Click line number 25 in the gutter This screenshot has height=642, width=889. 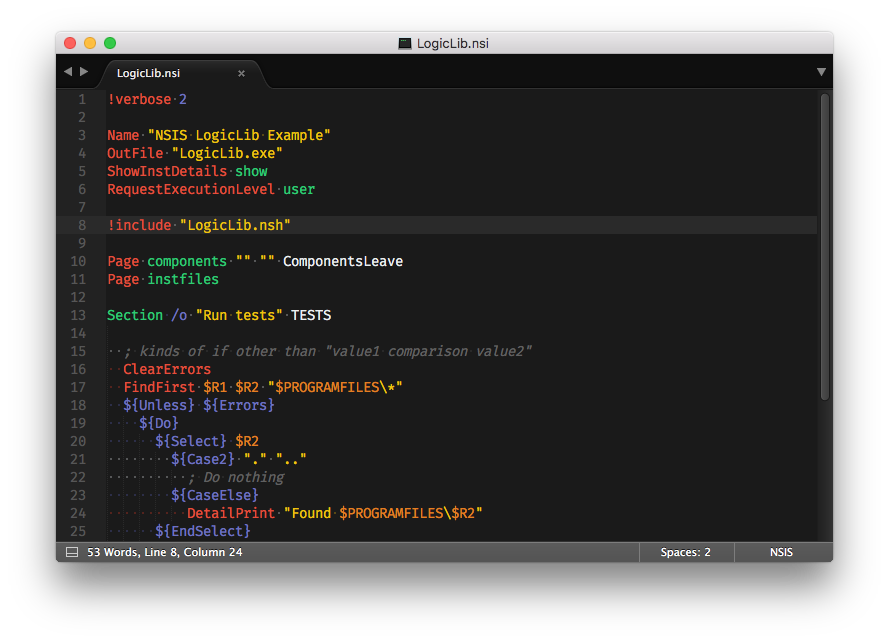pos(78,531)
